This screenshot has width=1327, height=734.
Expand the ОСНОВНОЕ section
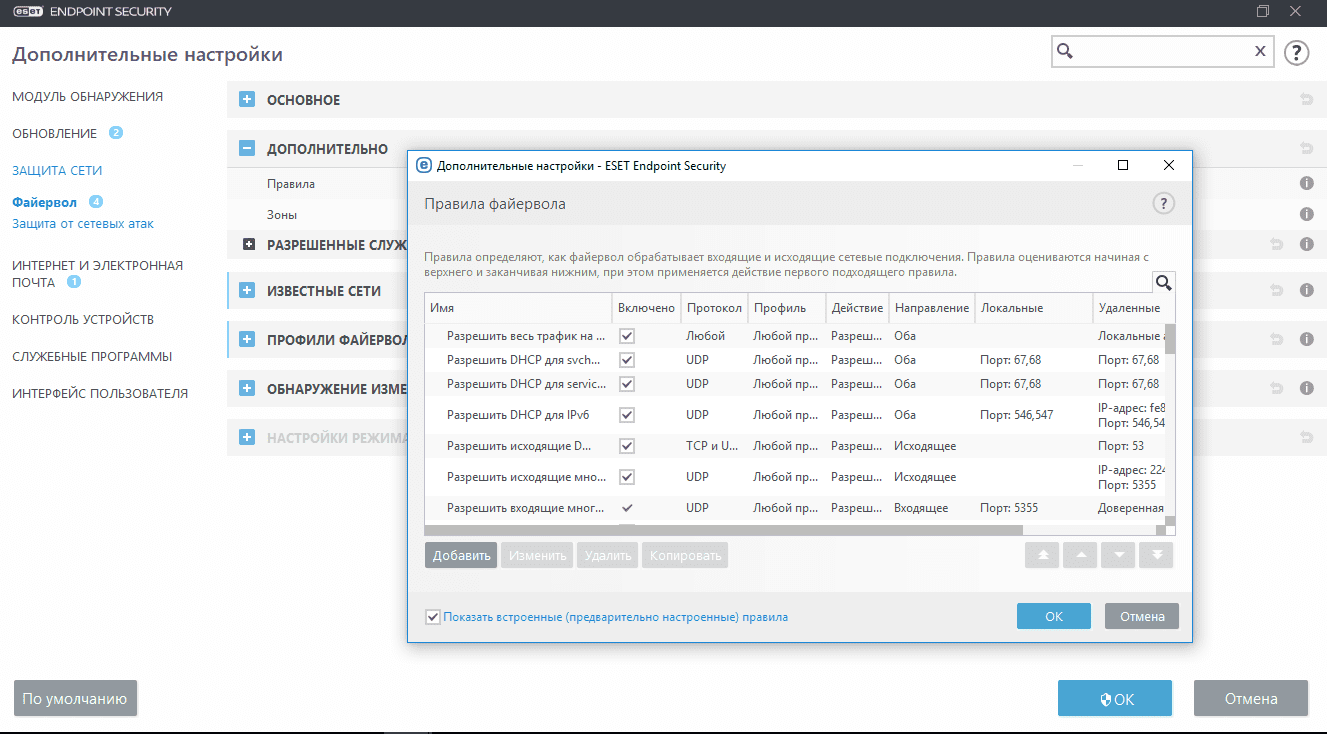pyautogui.click(x=247, y=100)
